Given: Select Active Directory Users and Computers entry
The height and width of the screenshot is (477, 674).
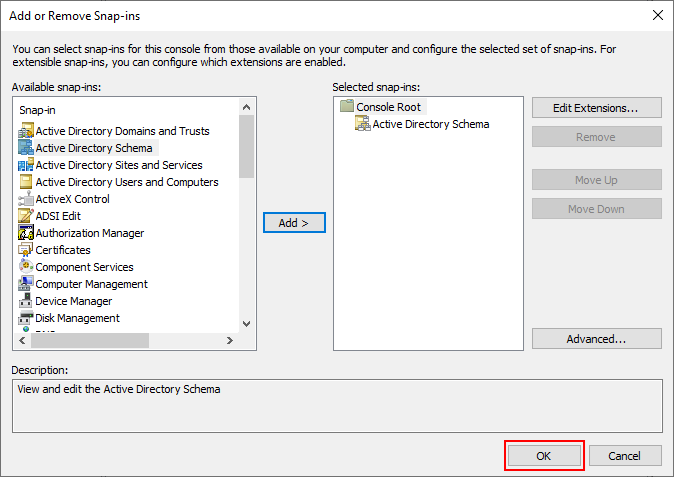Looking at the screenshot, I should click(x=127, y=182).
